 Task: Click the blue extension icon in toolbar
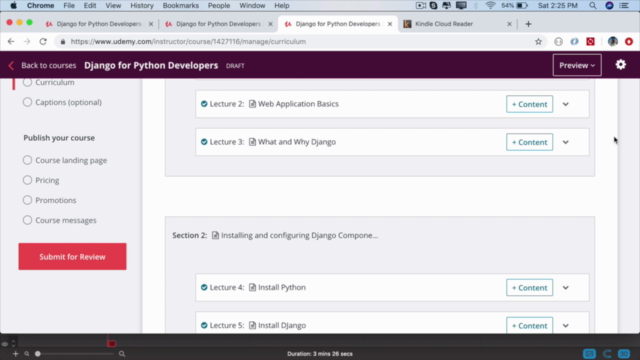(574, 41)
